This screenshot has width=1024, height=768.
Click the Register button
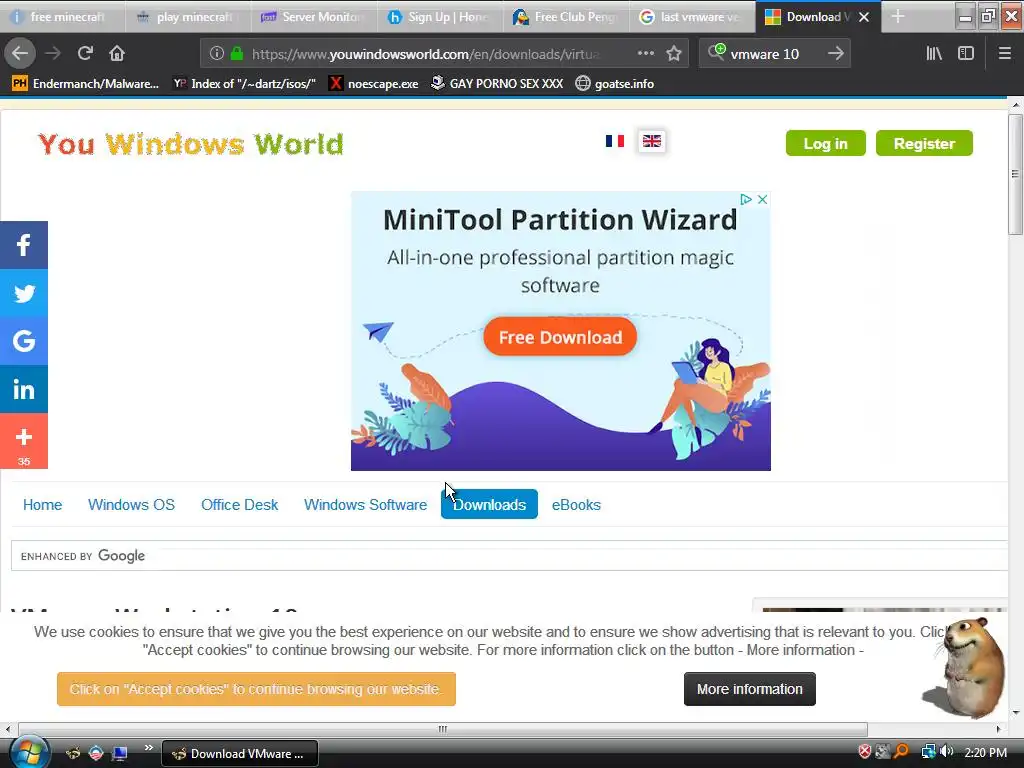coord(924,143)
